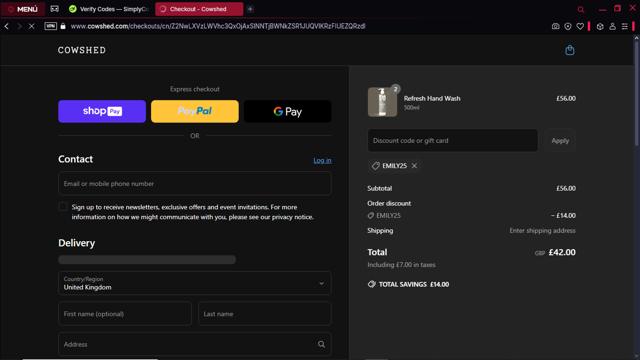
Task: Click the Refresh Hand Wash product name
Action: (x=432, y=98)
